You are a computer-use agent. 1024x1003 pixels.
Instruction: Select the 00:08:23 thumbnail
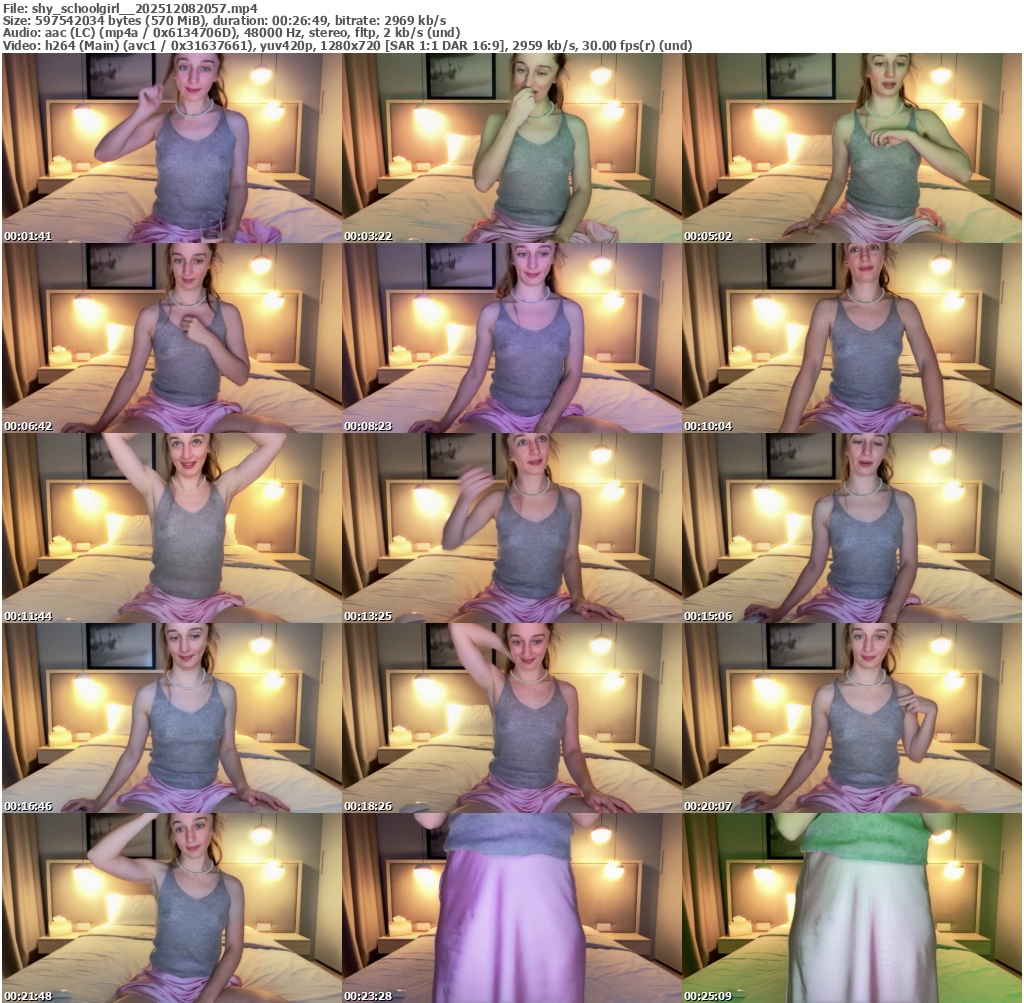click(x=512, y=338)
